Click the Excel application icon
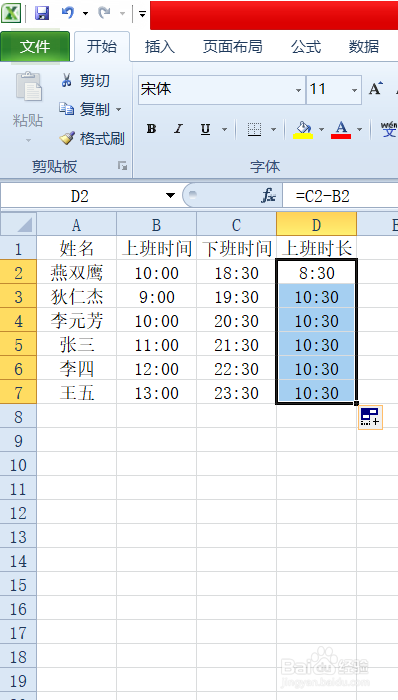The height and width of the screenshot is (700, 398). (x=11, y=13)
